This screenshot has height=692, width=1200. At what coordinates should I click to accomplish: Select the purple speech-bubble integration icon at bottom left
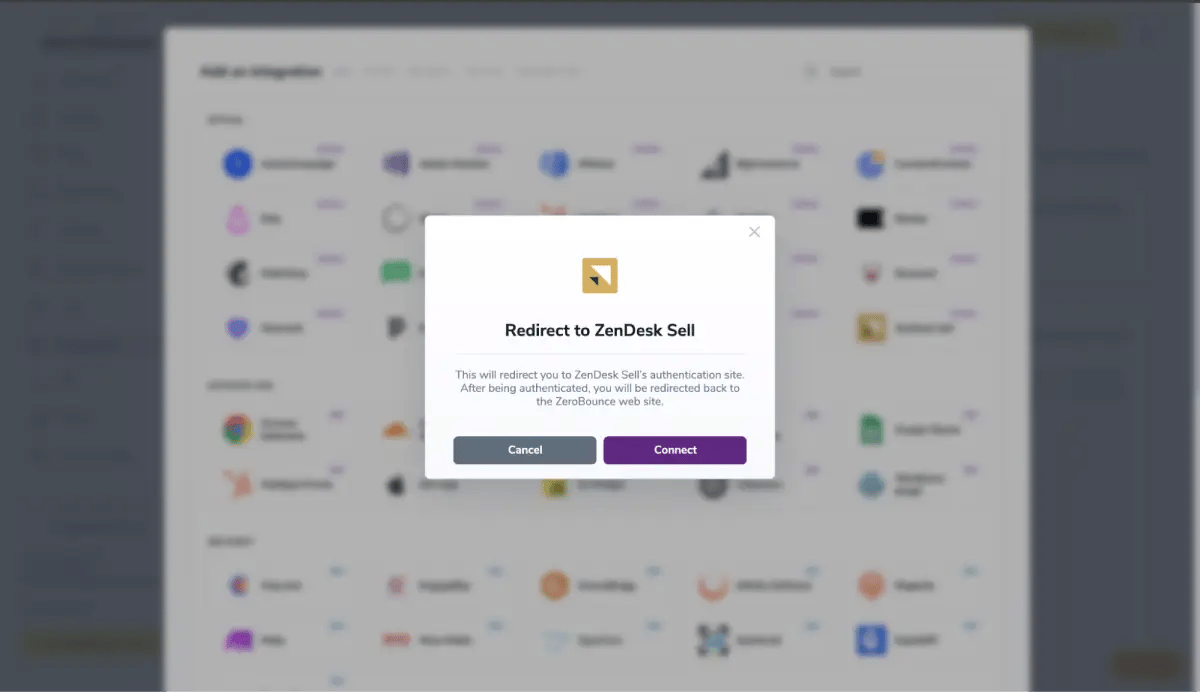pyautogui.click(x=237, y=639)
